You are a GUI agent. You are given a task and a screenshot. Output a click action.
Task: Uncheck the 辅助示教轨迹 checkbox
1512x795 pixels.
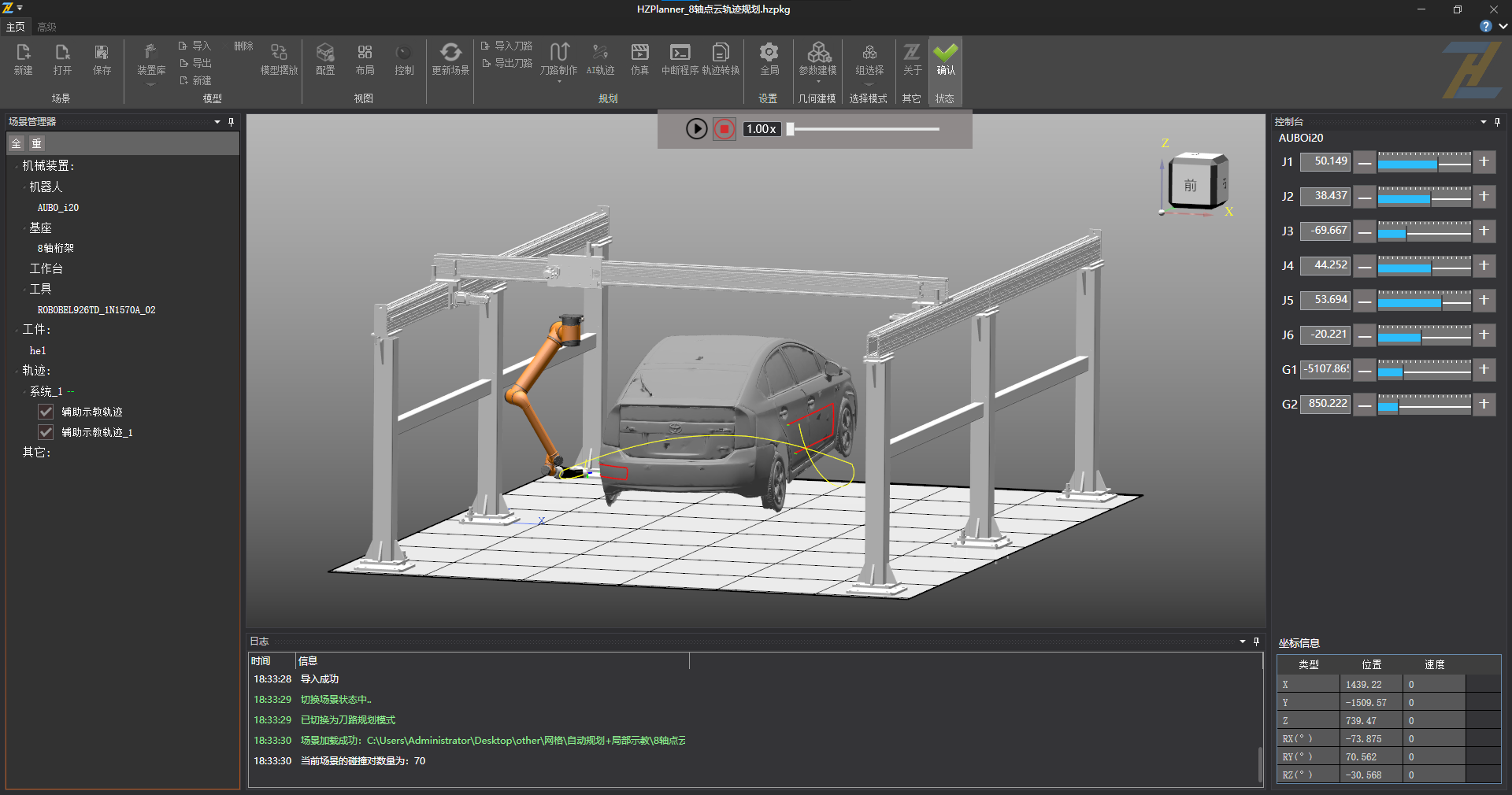click(x=46, y=412)
